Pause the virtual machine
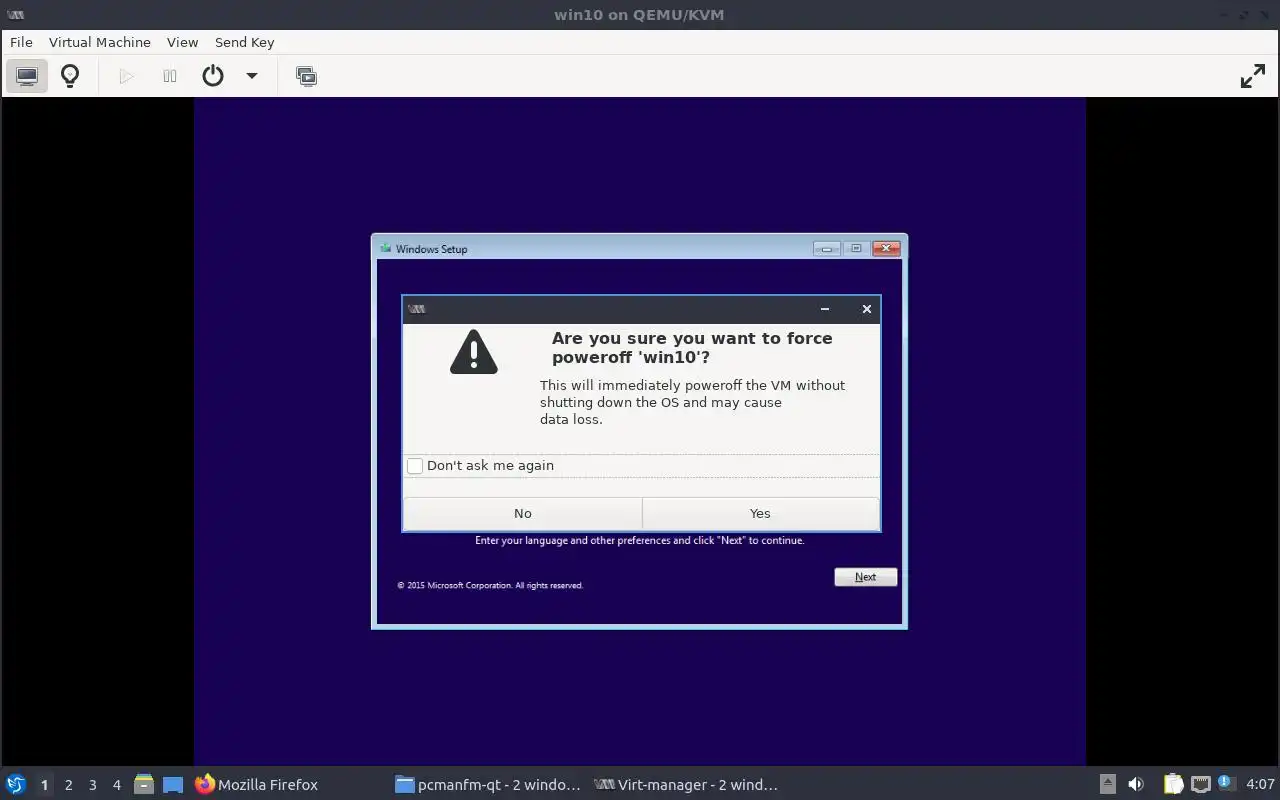 (170, 76)
